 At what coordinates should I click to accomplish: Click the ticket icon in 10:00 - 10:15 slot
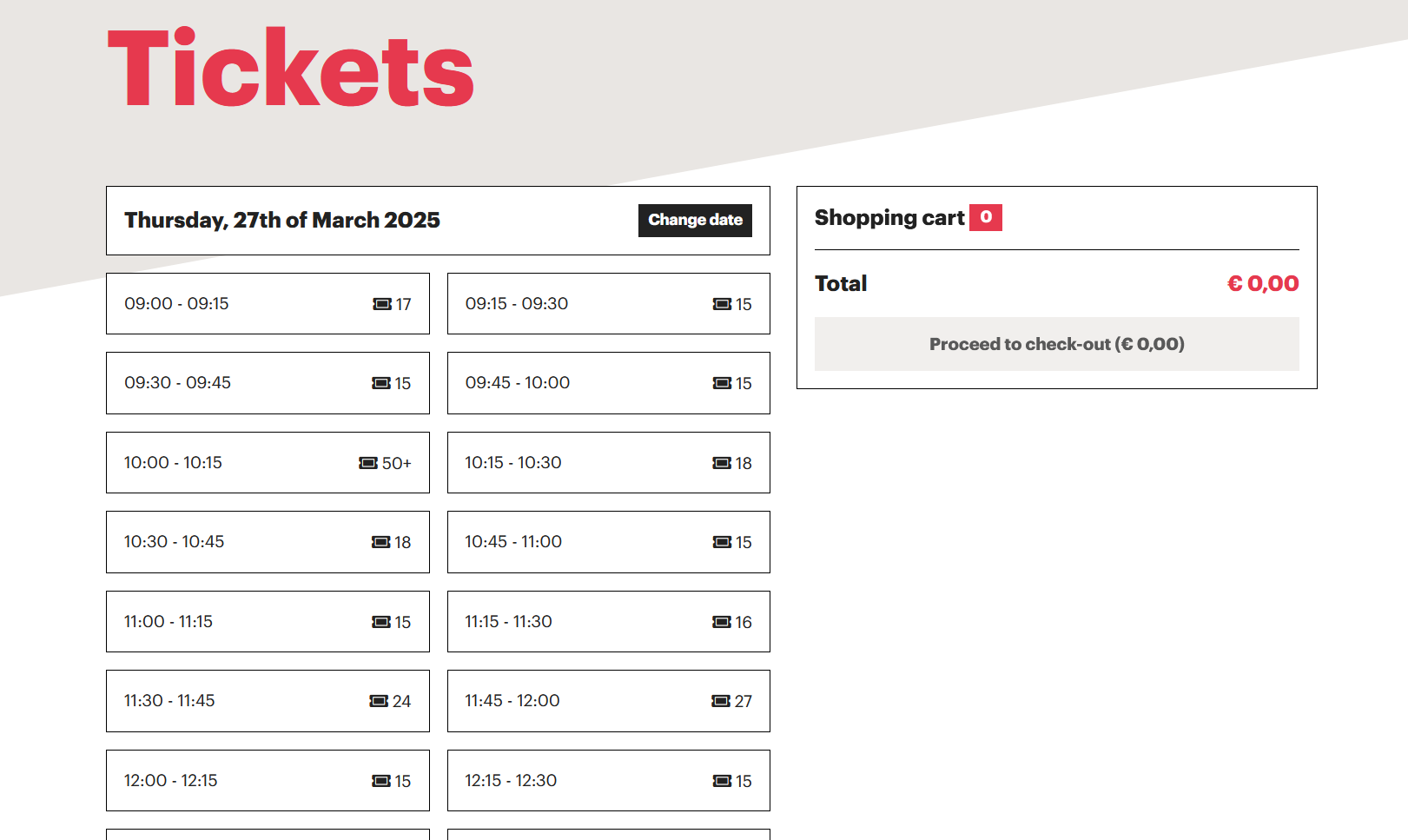[368, 463]
